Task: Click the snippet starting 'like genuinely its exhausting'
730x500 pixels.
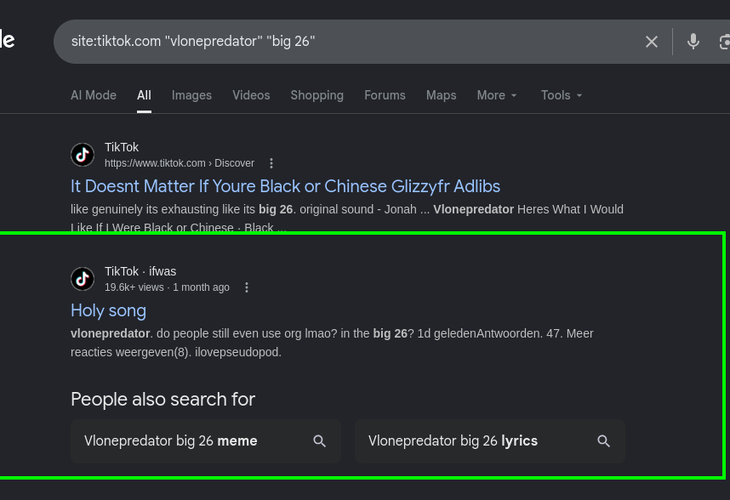Action: (347, 218)
